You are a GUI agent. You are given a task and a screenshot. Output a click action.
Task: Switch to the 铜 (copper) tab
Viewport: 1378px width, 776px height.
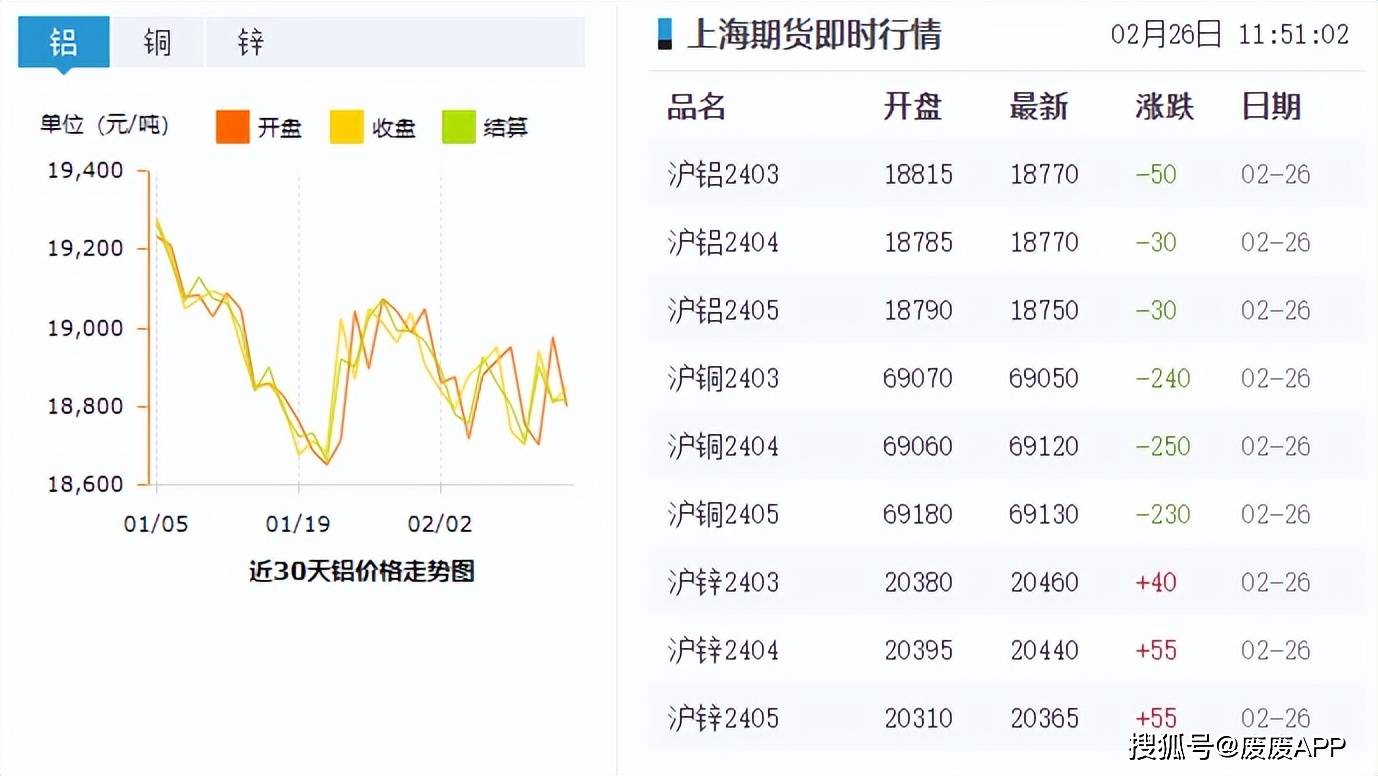[x=157, y=43]
